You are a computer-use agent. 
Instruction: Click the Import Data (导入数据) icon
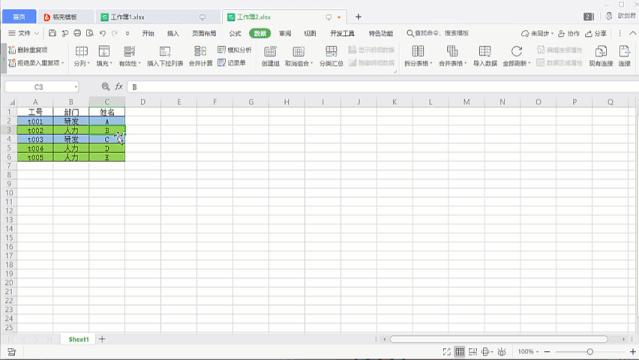pos(485,51)
